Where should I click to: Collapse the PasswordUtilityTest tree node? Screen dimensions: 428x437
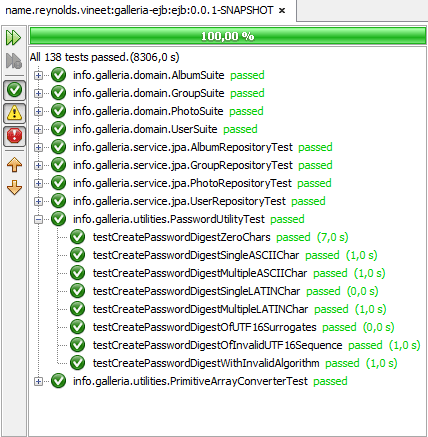[38, 220]
